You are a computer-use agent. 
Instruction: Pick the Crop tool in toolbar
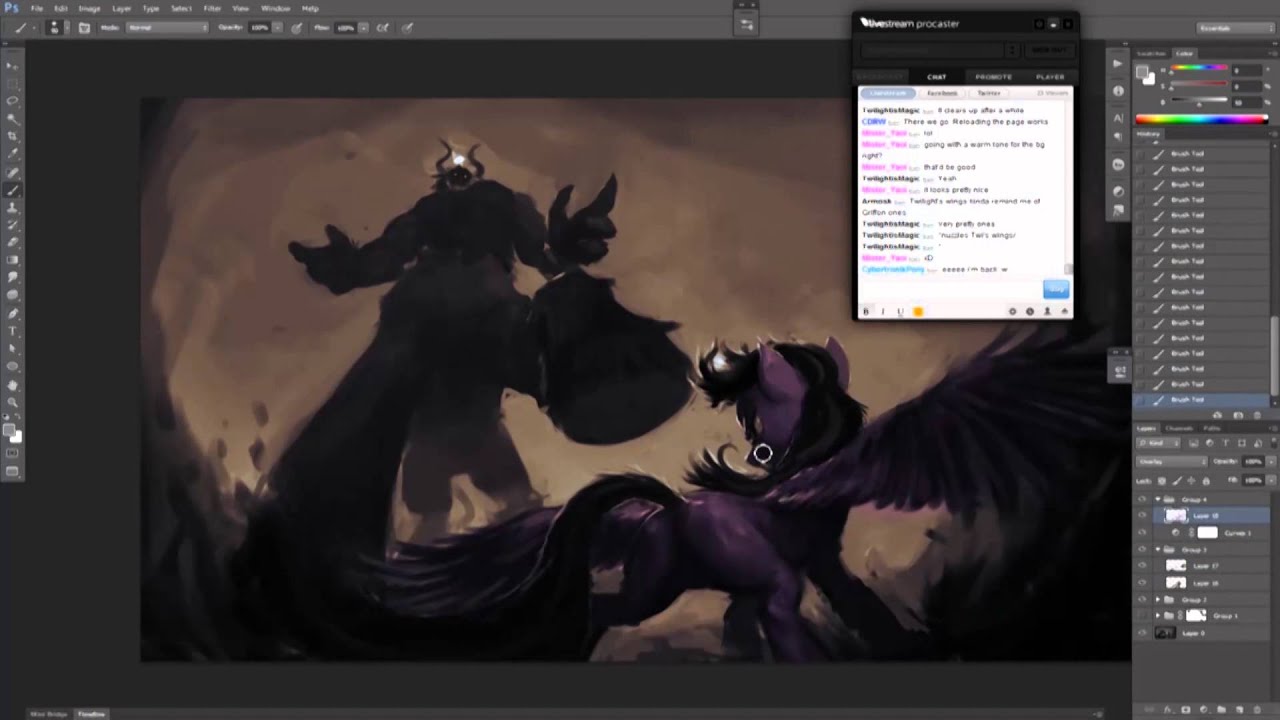[x=12, y=136]
